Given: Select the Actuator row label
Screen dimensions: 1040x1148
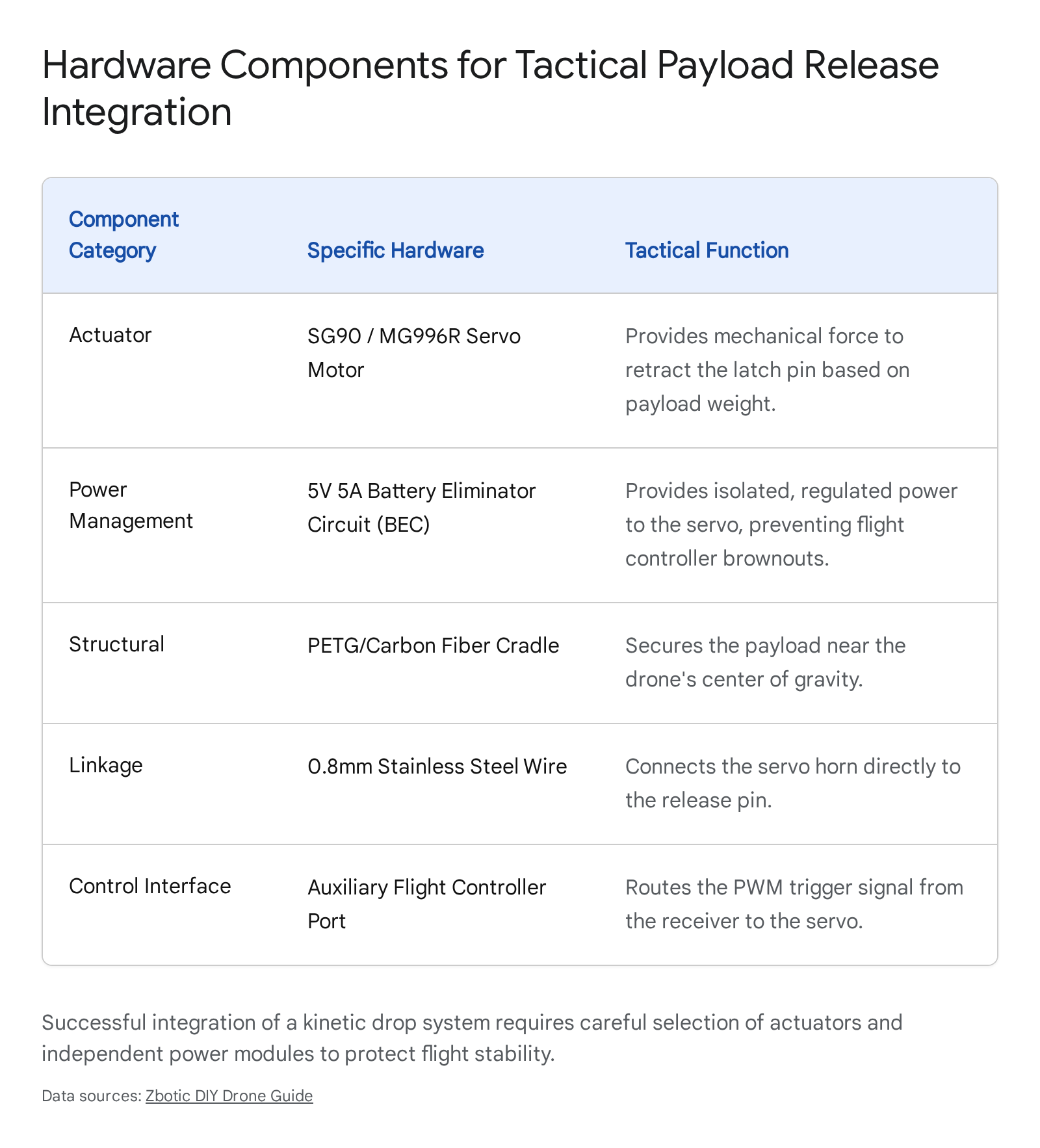Looking at the screenshot, I should pos(110,335).
